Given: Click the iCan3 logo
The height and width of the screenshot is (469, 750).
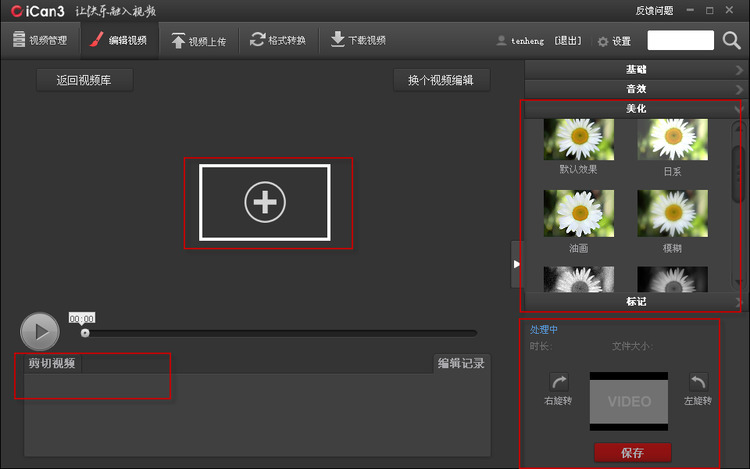Looking at the screenshot, I should [x=37, y=11].
